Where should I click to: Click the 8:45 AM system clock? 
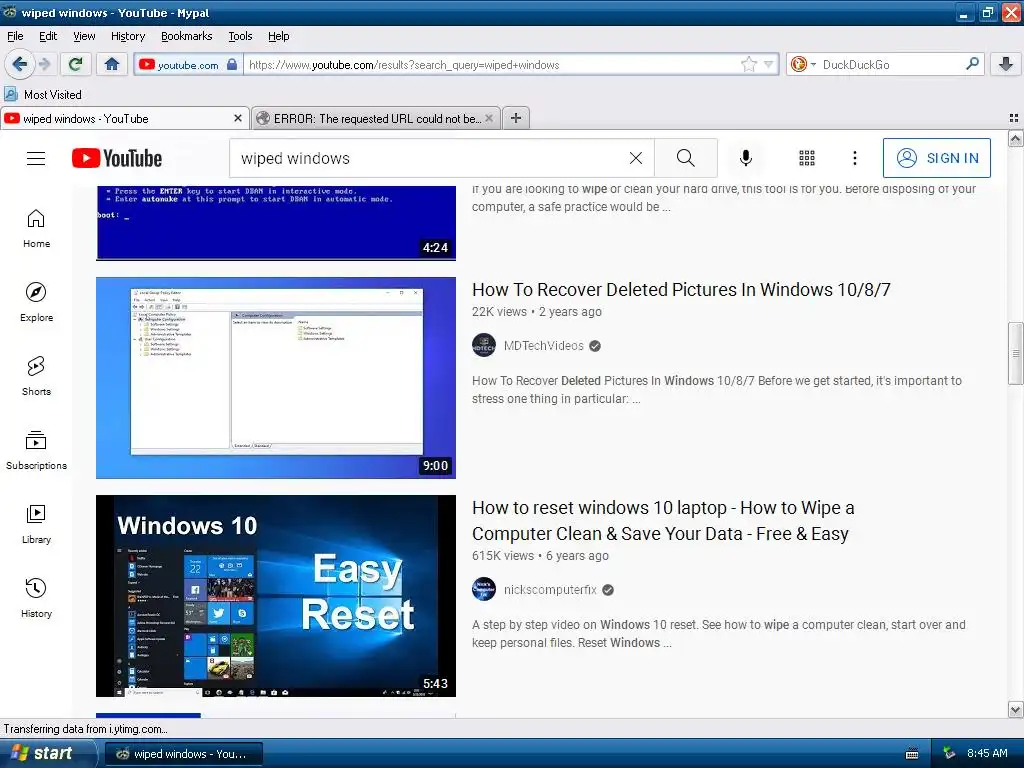[987, 753]
